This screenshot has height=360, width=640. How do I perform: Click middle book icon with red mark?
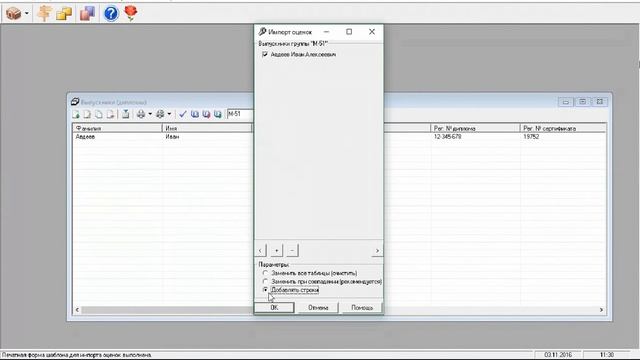click(x=206, y=114)
